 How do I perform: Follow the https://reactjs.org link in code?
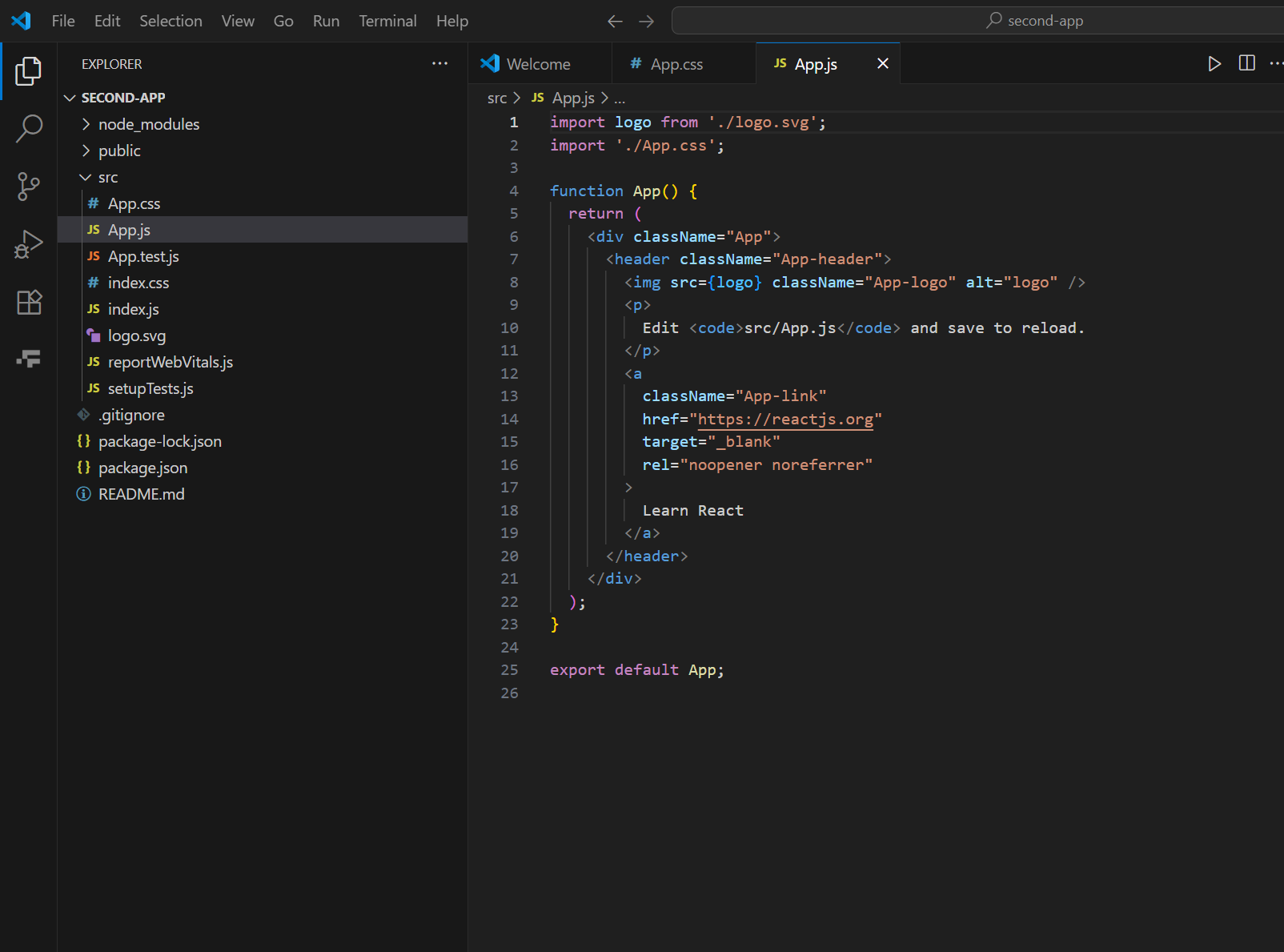785,420
